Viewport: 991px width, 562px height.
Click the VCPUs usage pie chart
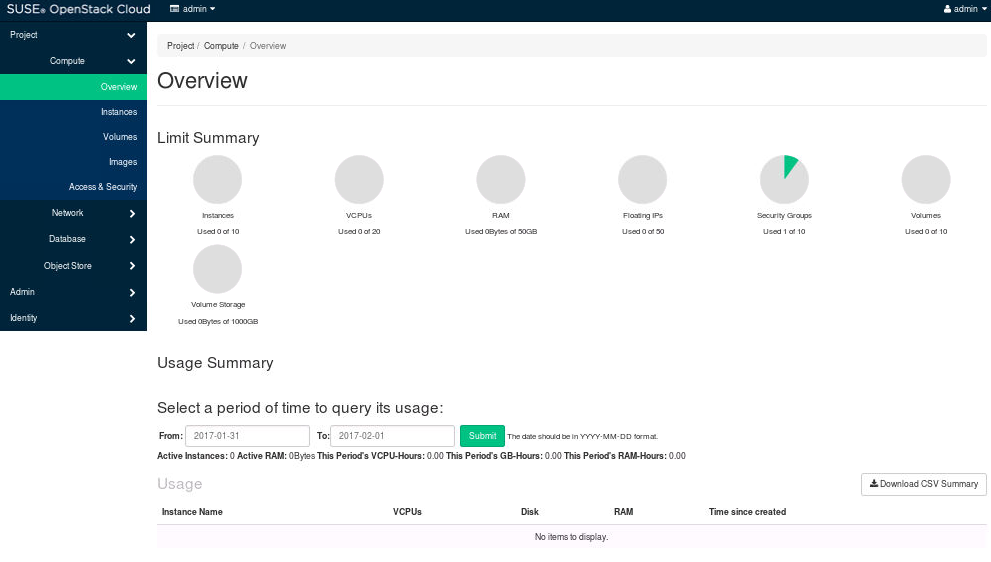359,180
